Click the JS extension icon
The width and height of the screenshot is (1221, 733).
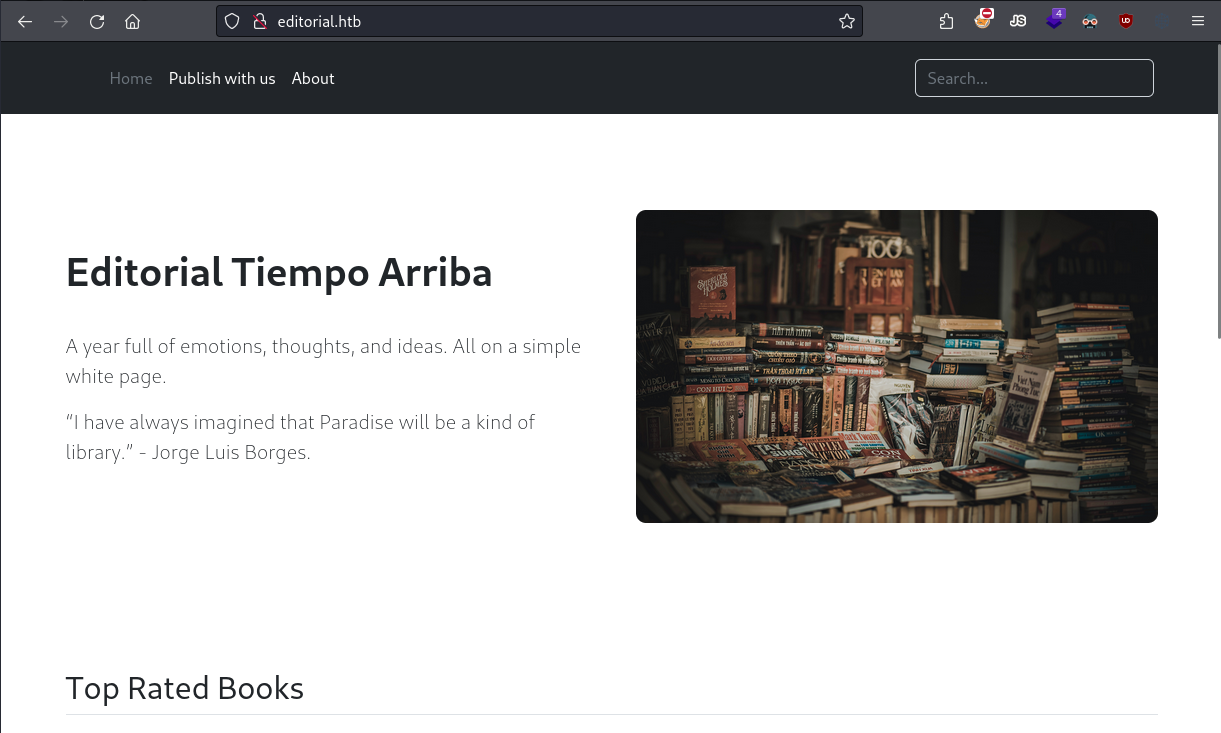(x=1018, y=21)
